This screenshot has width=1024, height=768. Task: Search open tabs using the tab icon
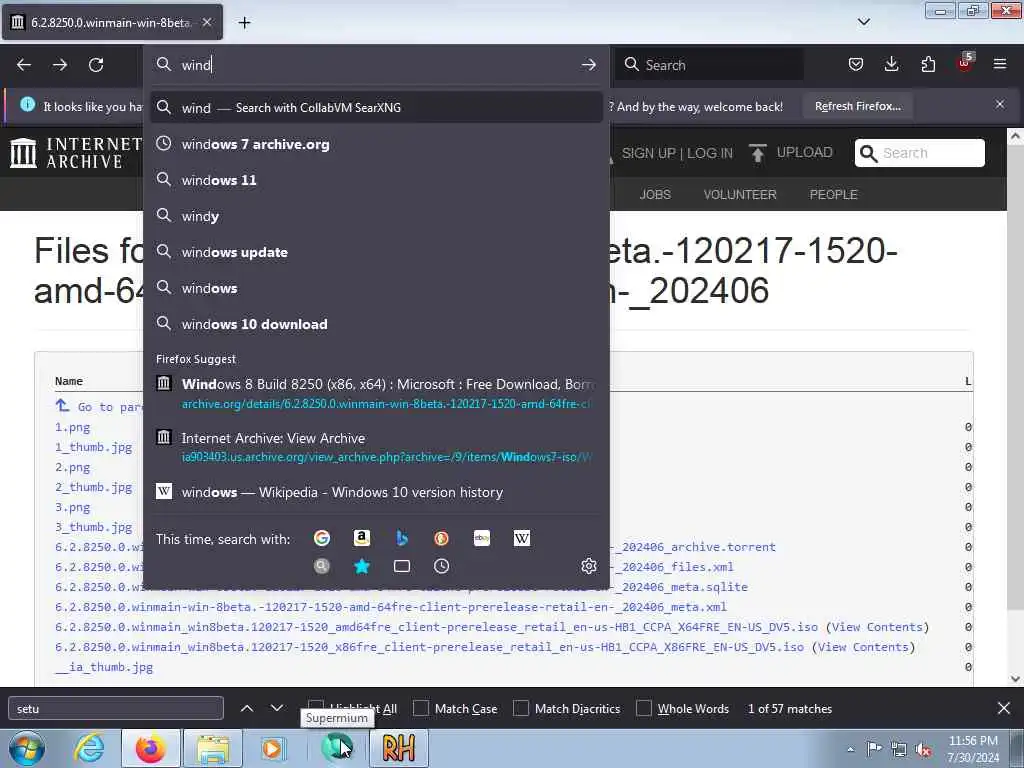coord(402,566)
